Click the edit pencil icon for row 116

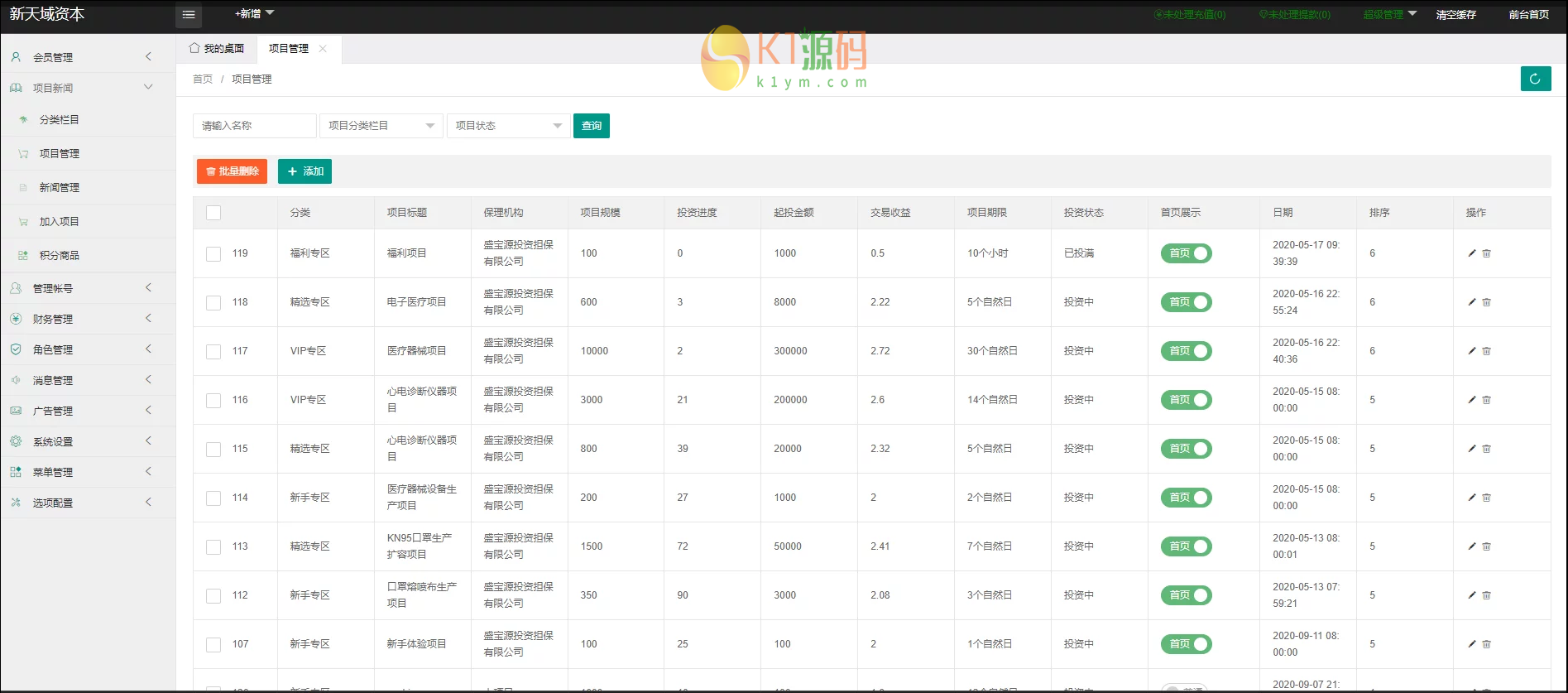(1472, 400)
